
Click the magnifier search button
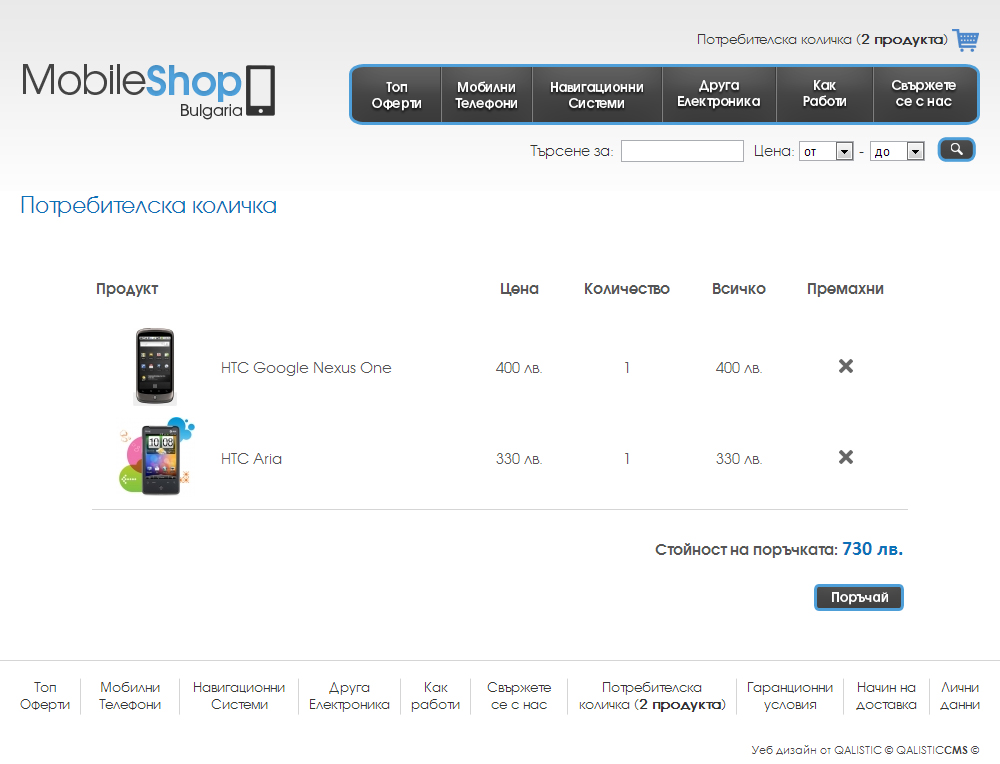tap(956, 150)
